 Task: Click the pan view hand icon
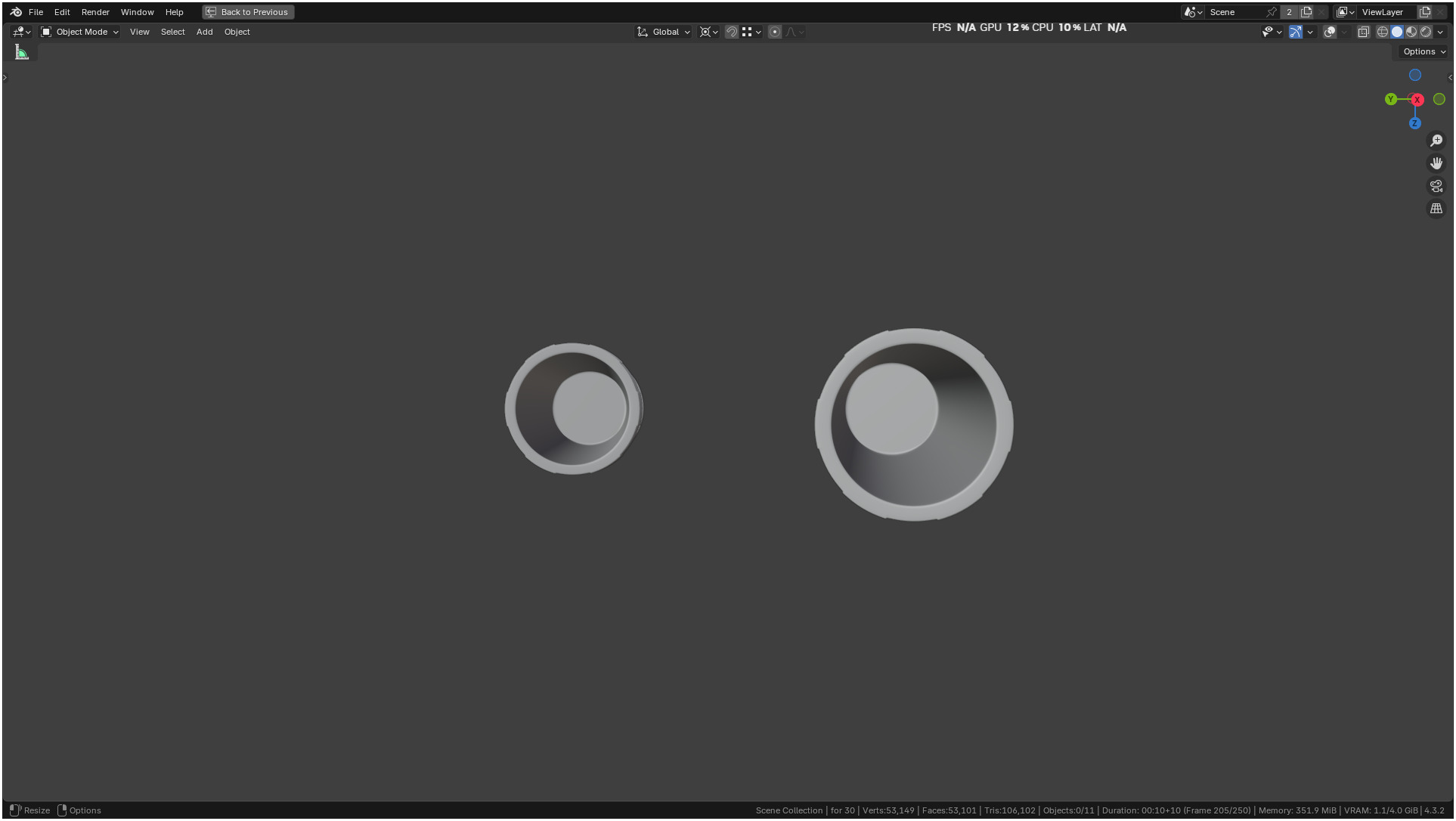pos(1436,163)
